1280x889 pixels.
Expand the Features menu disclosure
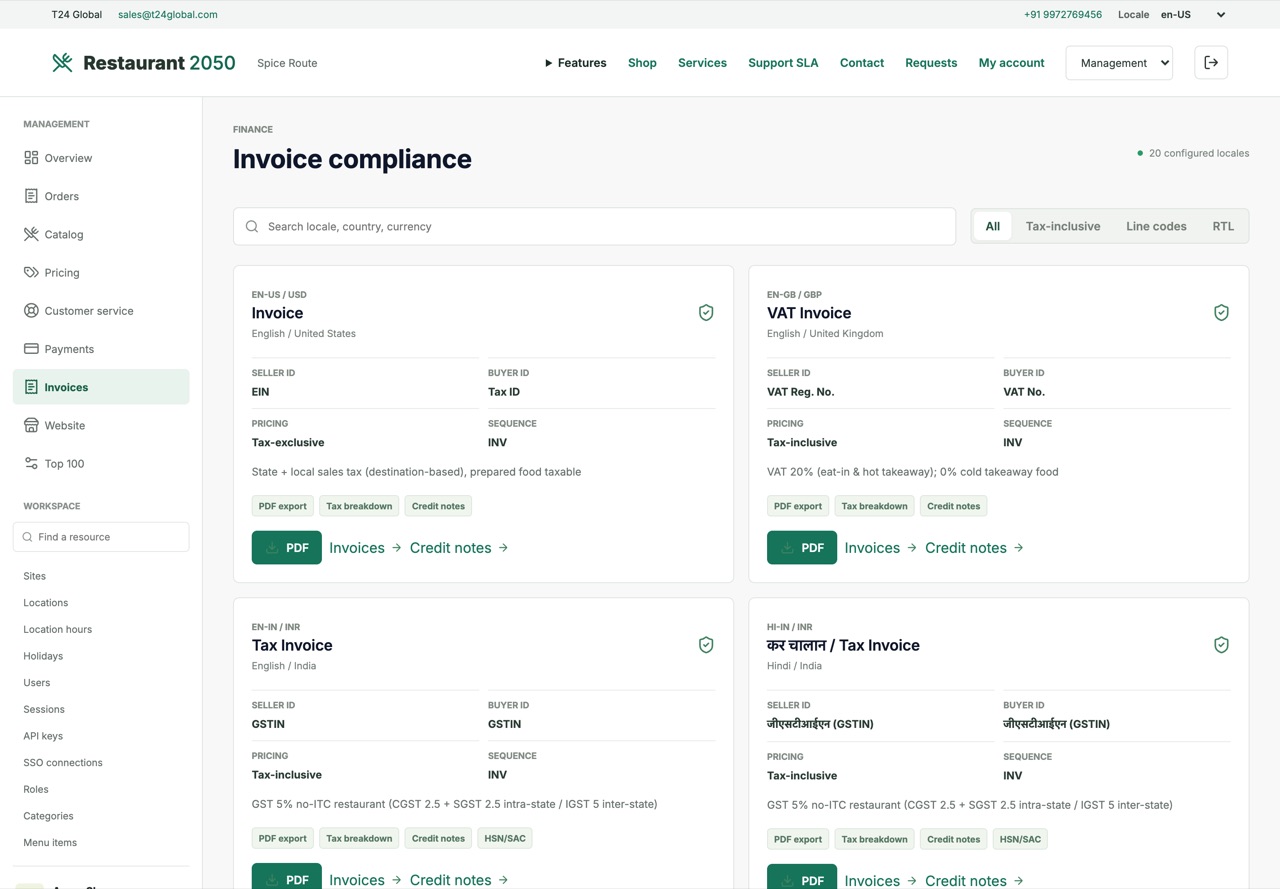tap(575, 63)
